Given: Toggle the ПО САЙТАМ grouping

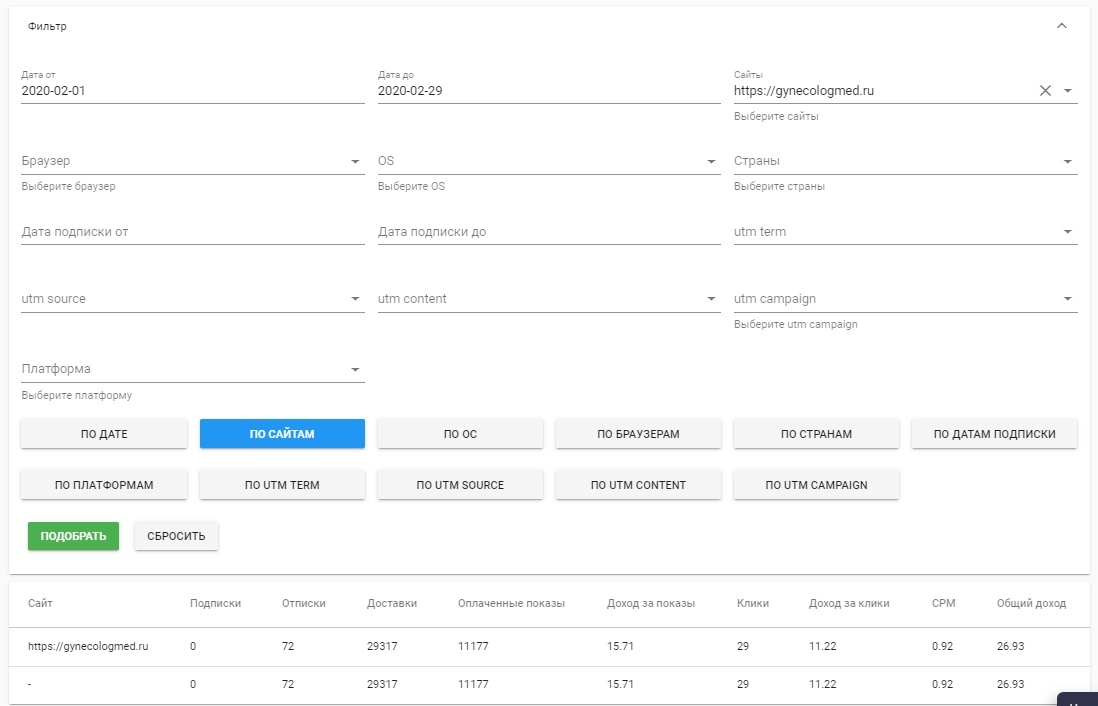Looking at the screenshot, I should [x=282, y=434].
